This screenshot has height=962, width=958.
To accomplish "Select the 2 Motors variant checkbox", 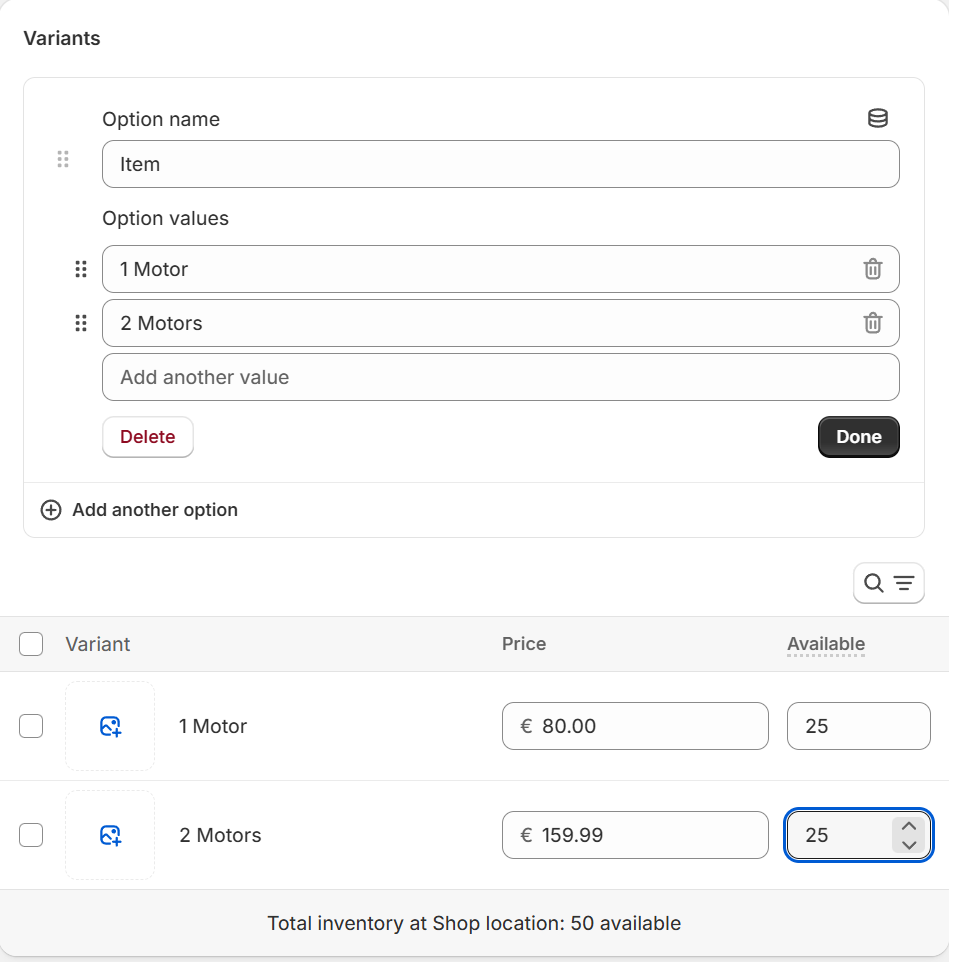I will pos(31,835).
